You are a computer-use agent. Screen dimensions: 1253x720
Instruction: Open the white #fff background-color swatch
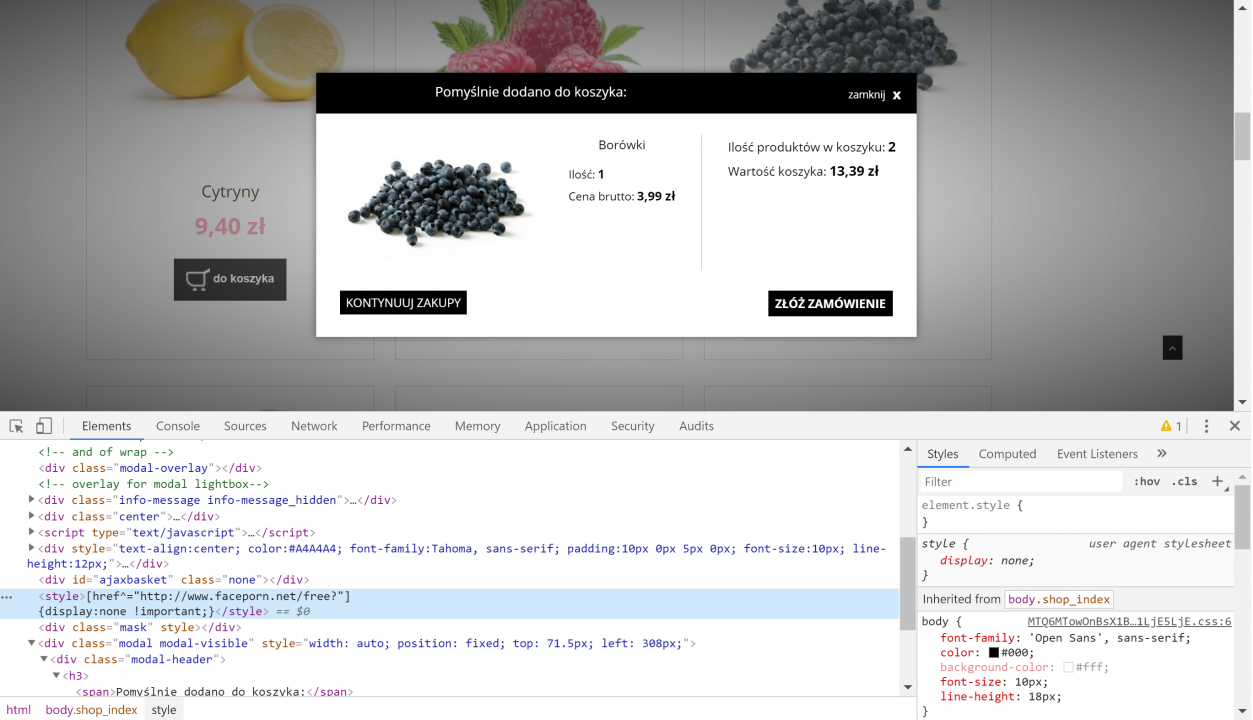pos(1068,667)
